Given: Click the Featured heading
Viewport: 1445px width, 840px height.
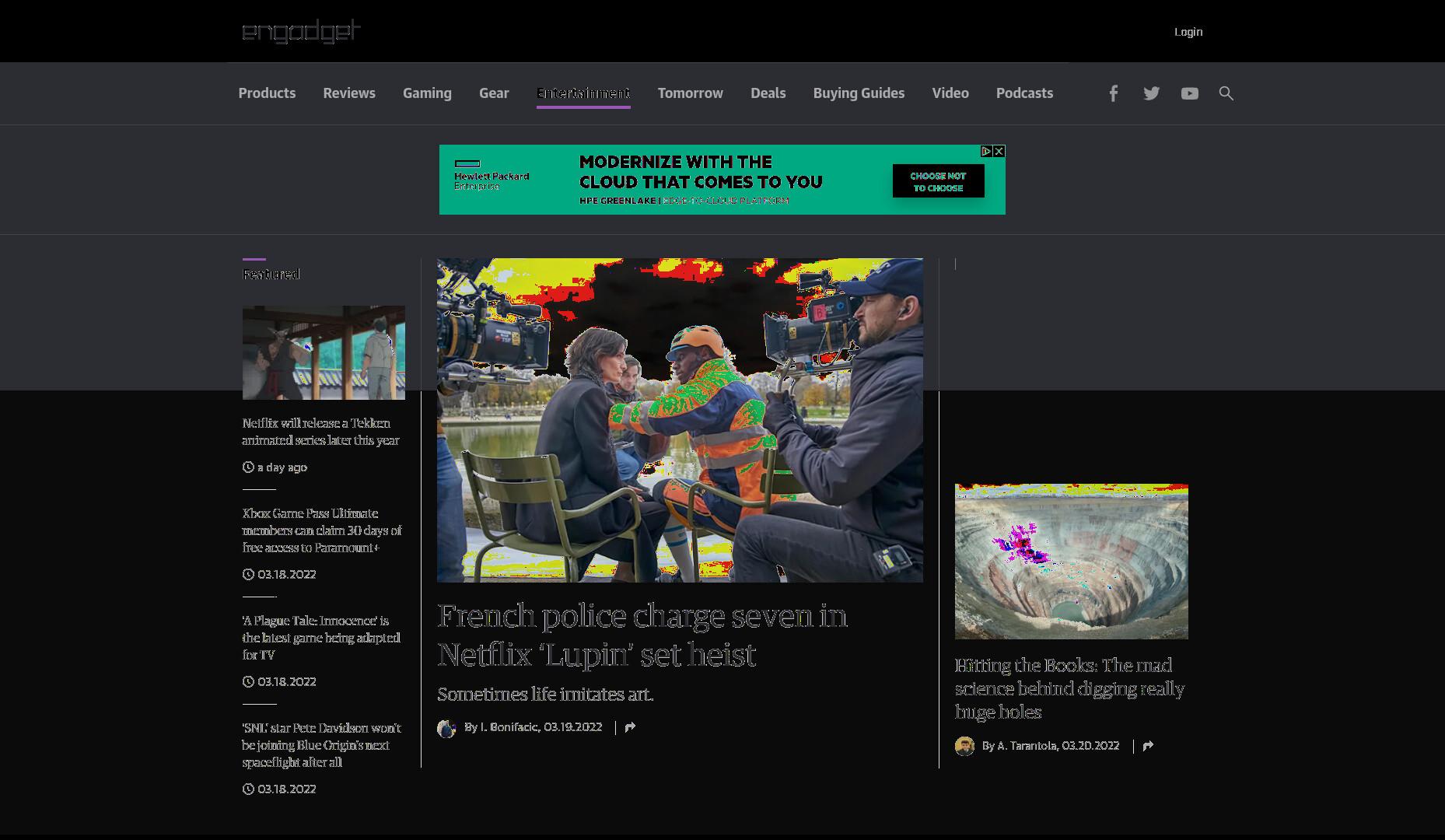Looking at the screenshot, I should (271, 274).
